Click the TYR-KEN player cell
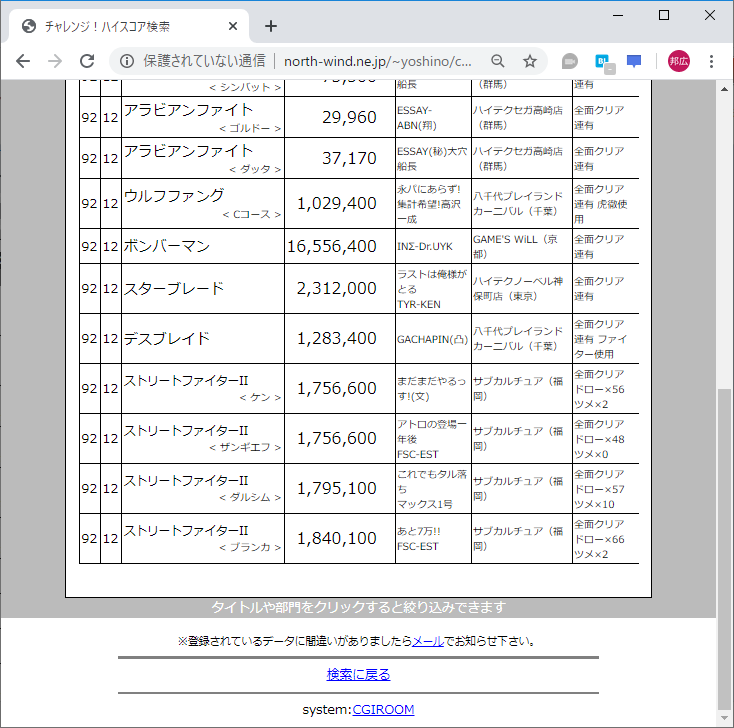Screen dimensions: 734x728 pos(433,289)
